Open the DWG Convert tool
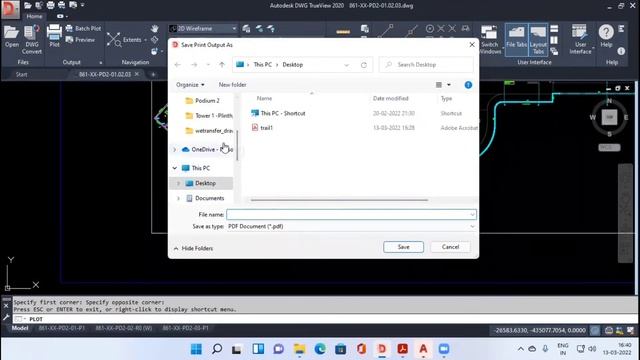Viewport: 640px width, 360px height. coord(32,40)
